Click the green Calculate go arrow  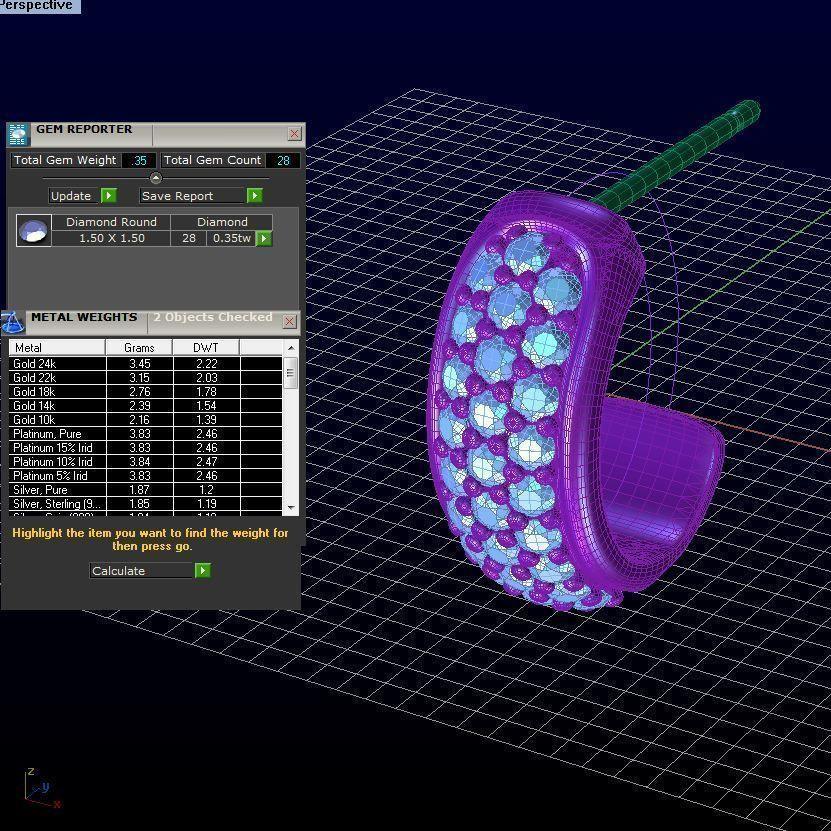203,571
